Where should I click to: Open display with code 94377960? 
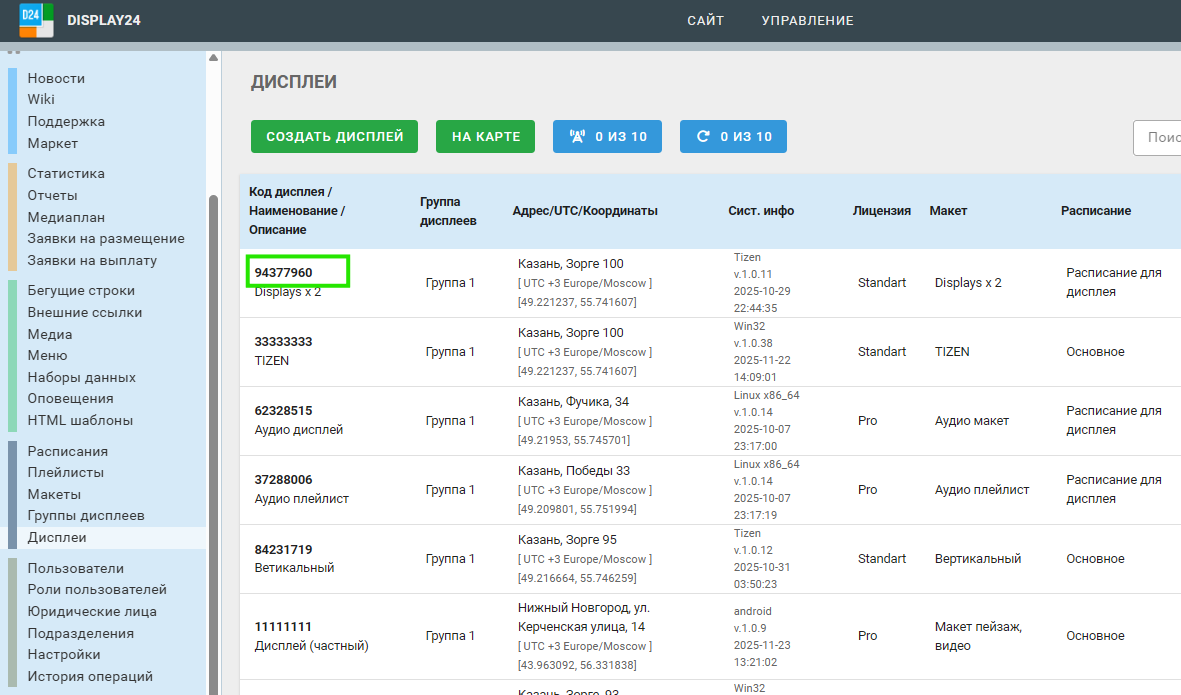tap(283, 272)
